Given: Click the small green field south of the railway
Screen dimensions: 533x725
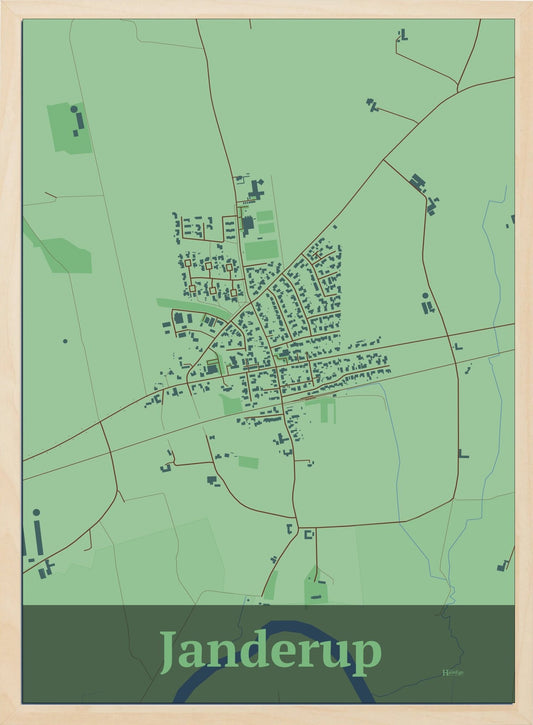Looking at the screenshot, I should (x=249, y=462).
